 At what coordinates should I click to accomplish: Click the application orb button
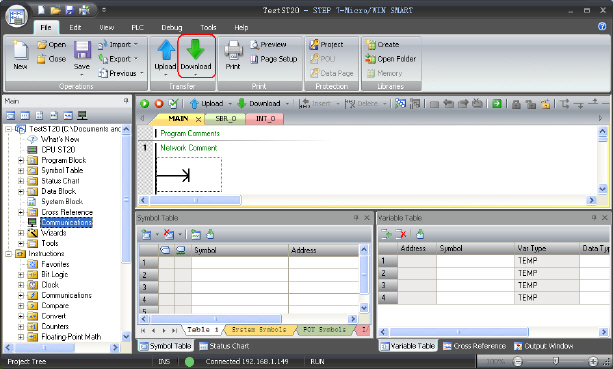[16, 16]
